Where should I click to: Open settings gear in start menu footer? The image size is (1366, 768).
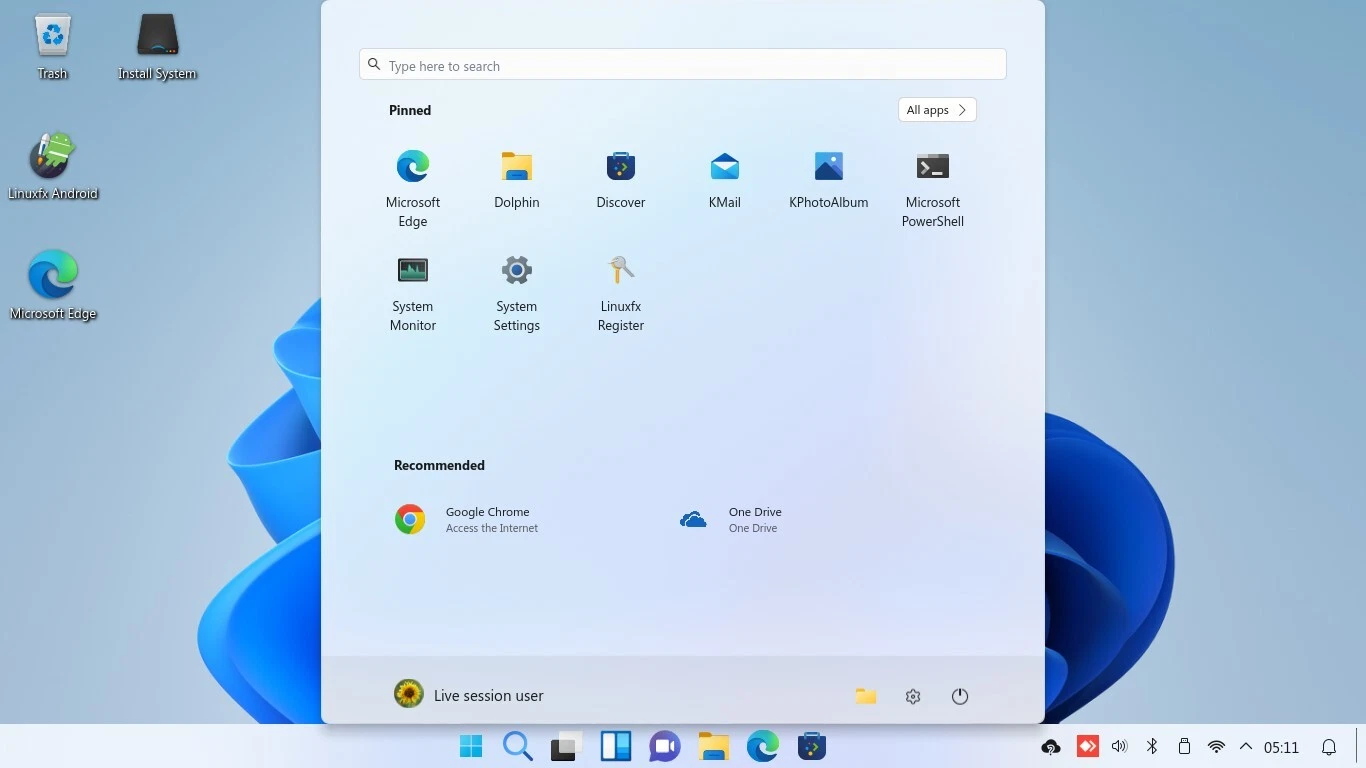click(x=913, y=696)
